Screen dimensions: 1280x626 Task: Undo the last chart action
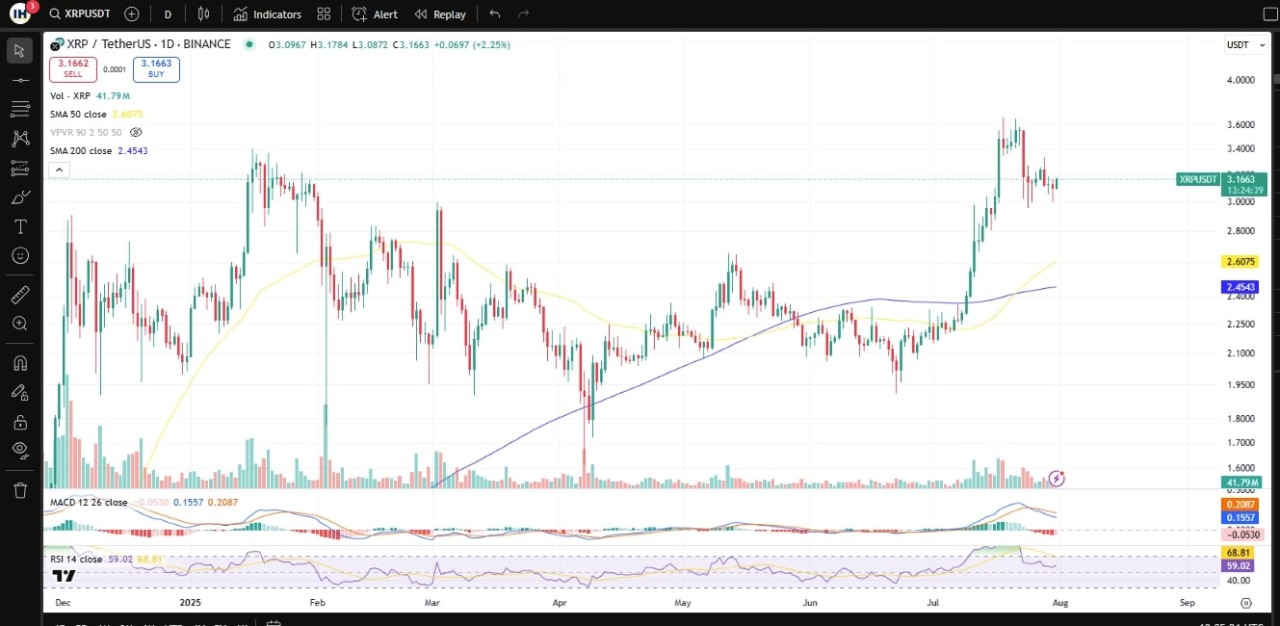(495, 14)
